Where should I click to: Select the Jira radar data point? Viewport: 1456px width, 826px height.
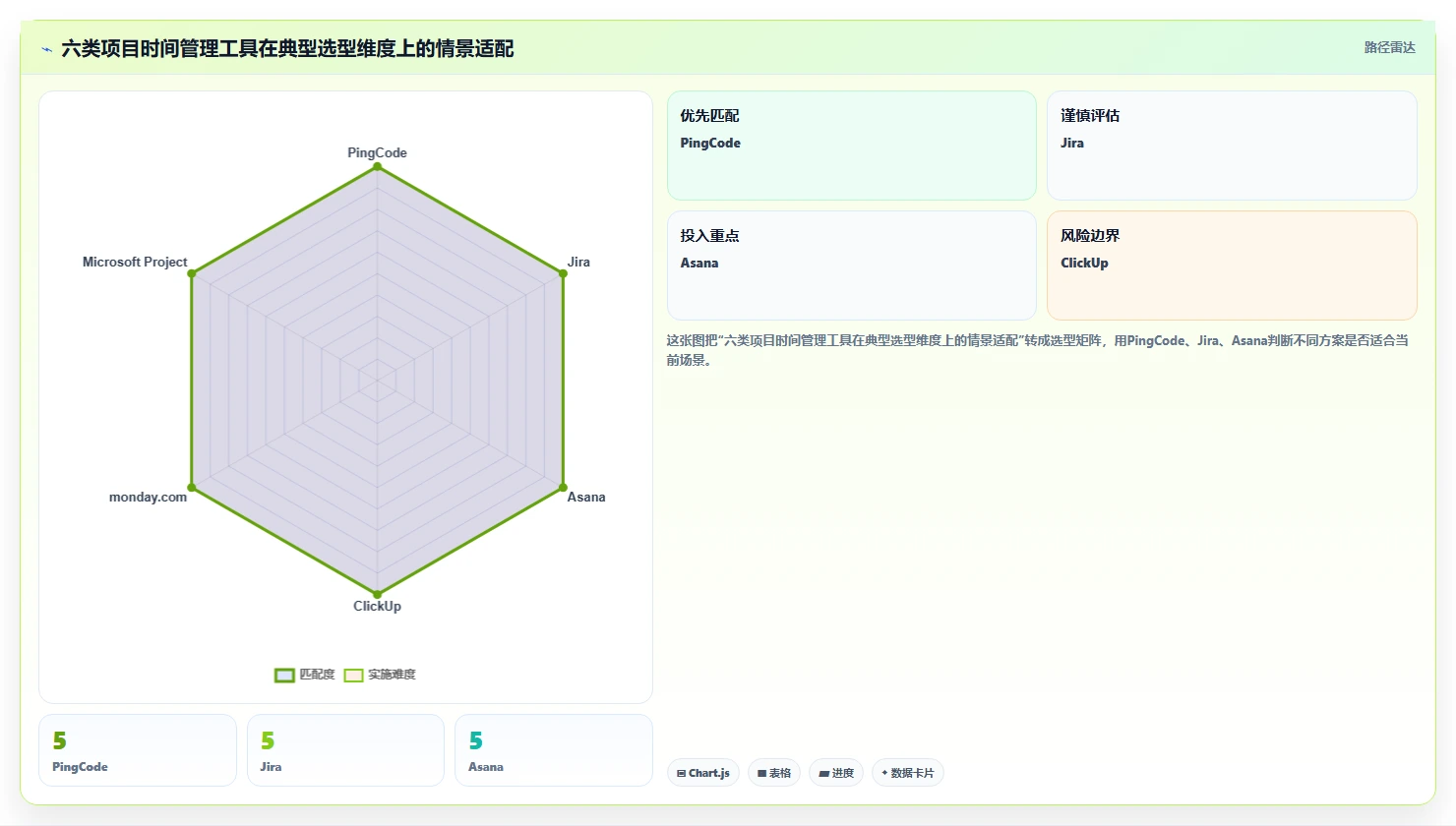(x=563, y=273)
